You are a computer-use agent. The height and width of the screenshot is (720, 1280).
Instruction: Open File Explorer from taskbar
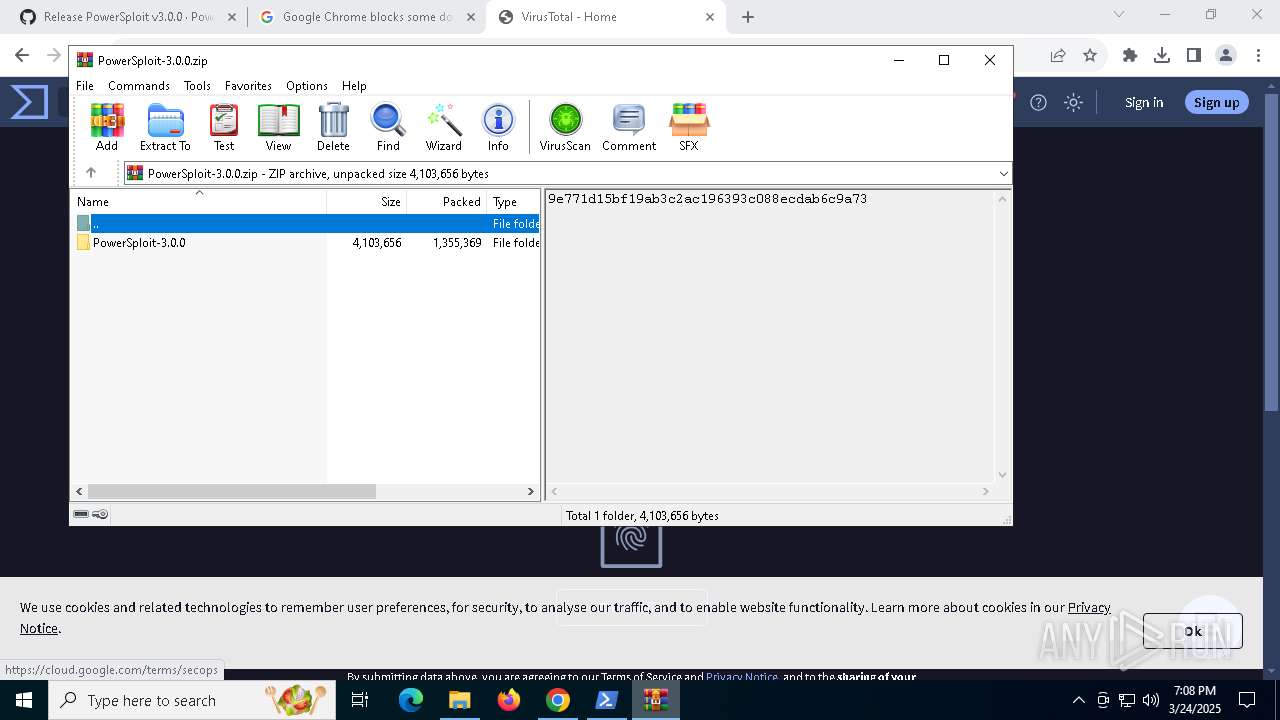pos(459,700)
